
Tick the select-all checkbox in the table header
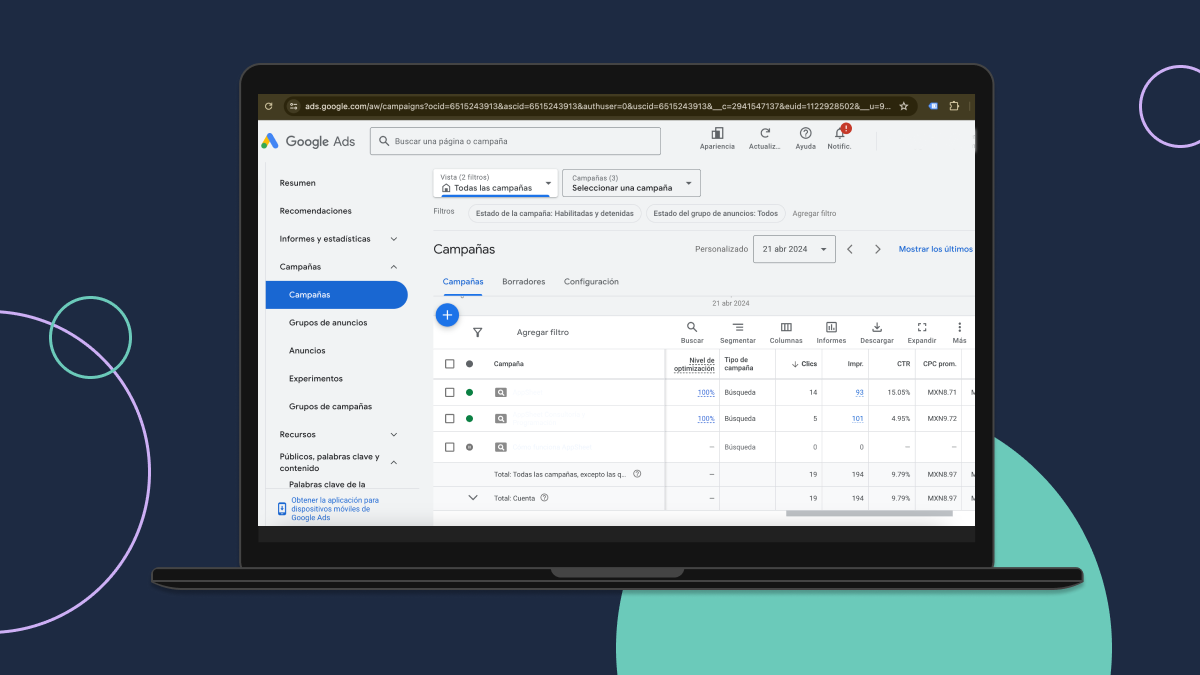pyautogui.click(x=450, y=364)
